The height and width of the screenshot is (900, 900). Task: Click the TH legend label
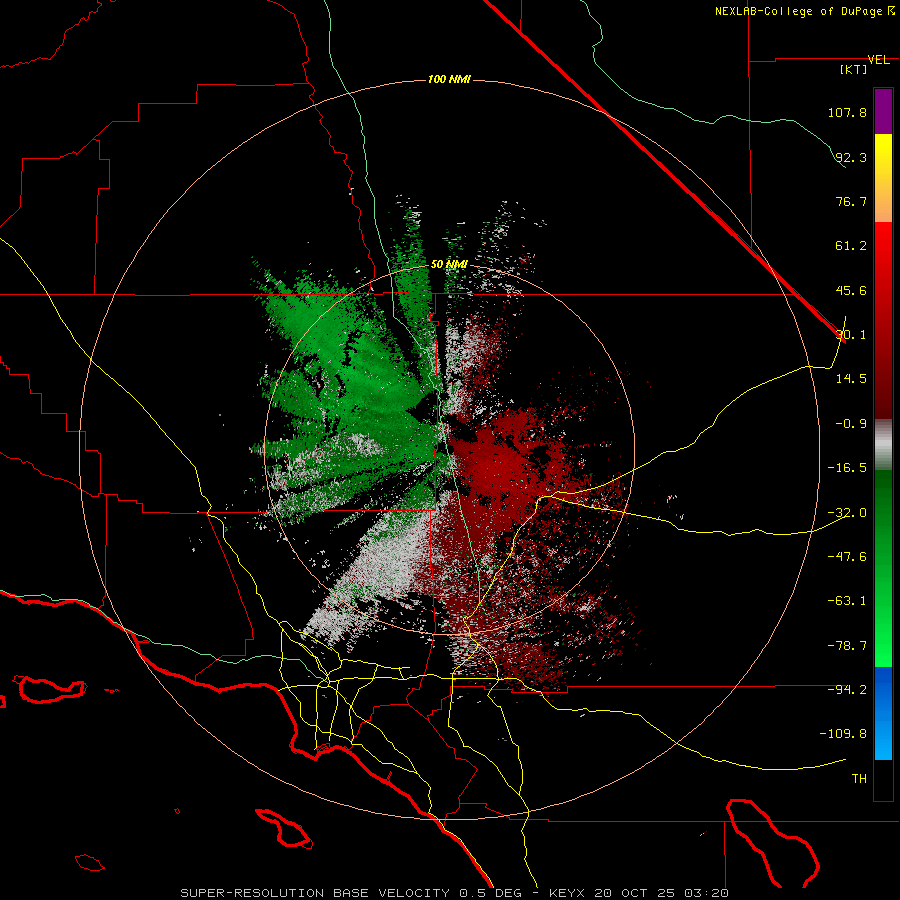(859, 779)
